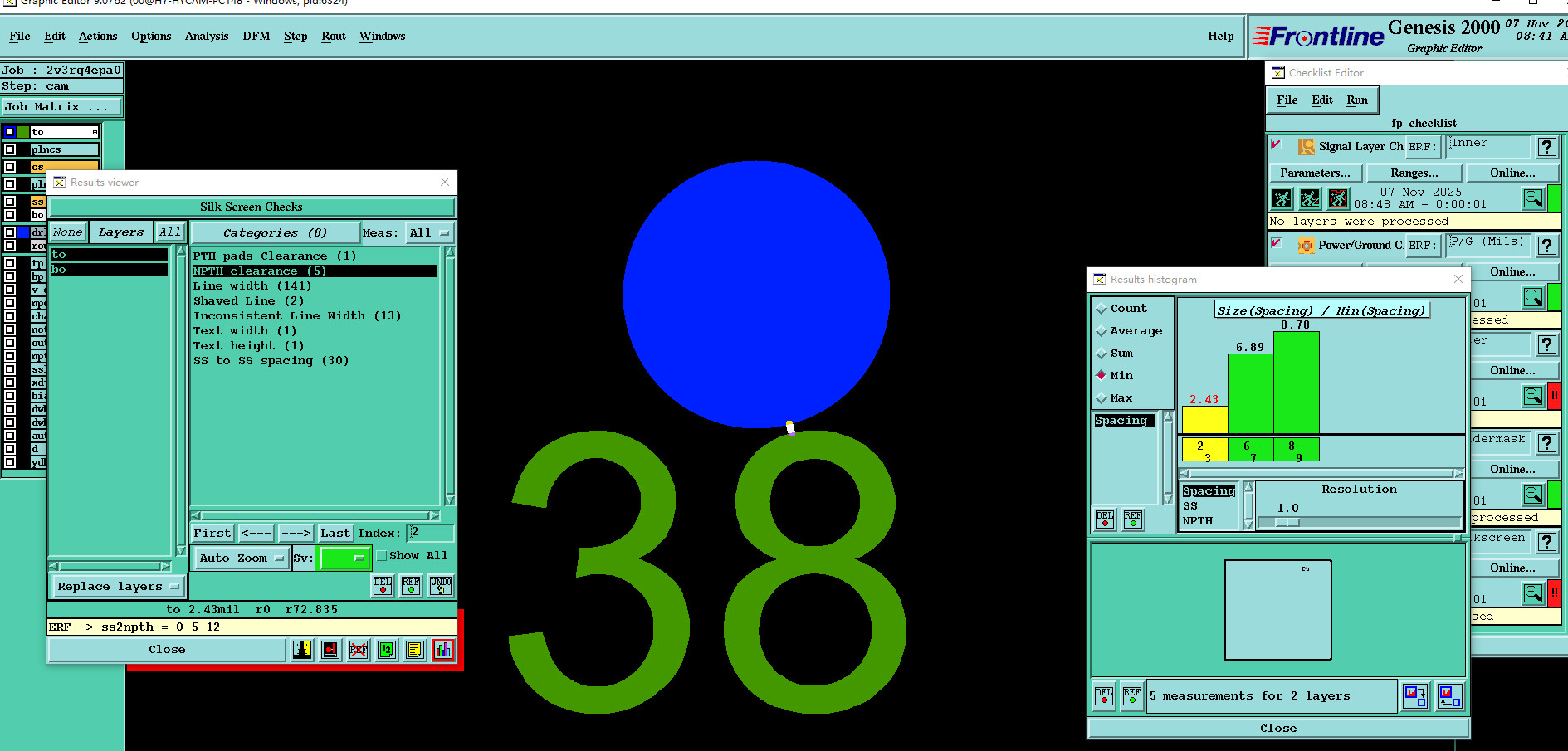Click the yellow-black icon next to Results viewer Close
This screenshot has height=751, width=1568.
302,650
